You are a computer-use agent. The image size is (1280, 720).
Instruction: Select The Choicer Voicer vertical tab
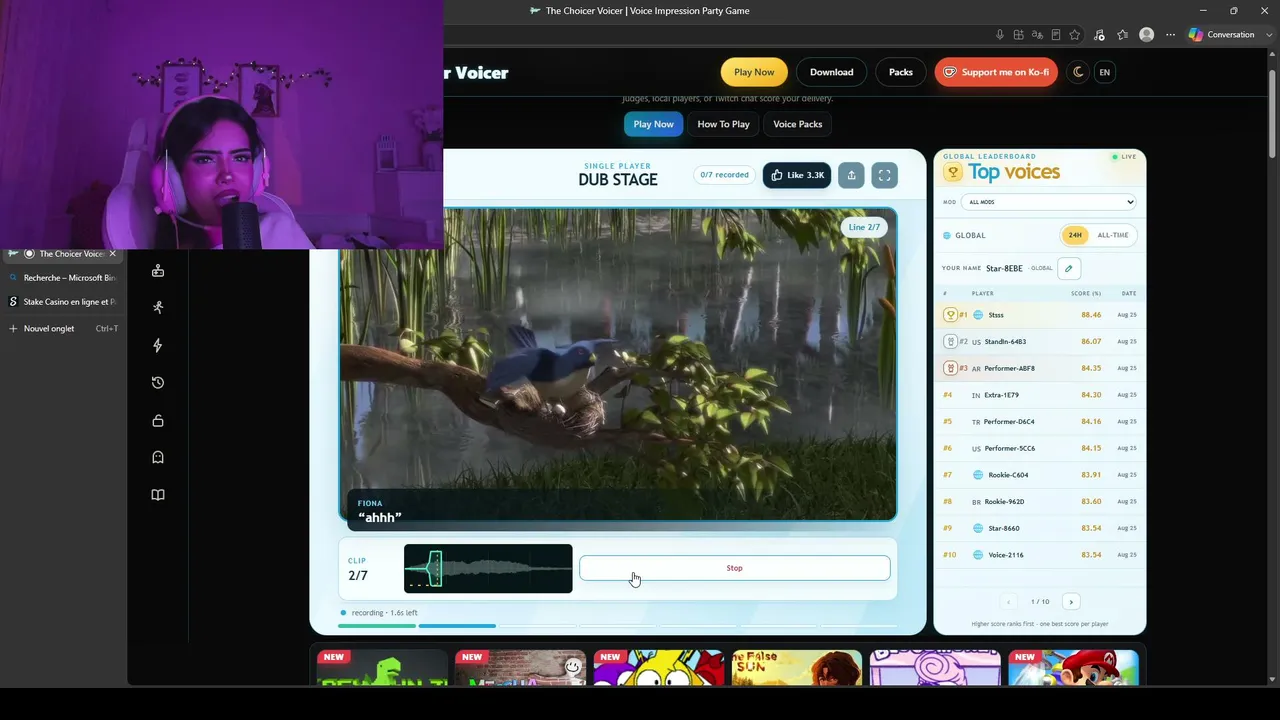coord(62,254)
